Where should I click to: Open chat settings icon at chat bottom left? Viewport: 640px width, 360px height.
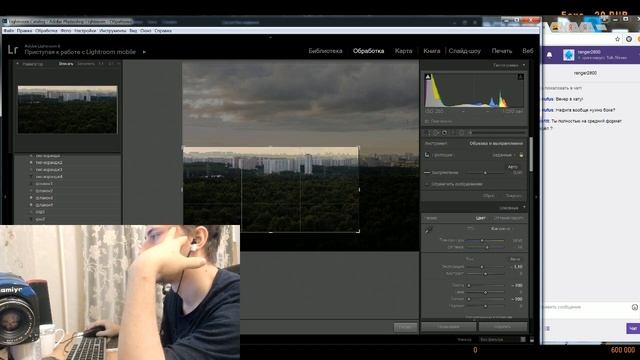coord(548,328)
